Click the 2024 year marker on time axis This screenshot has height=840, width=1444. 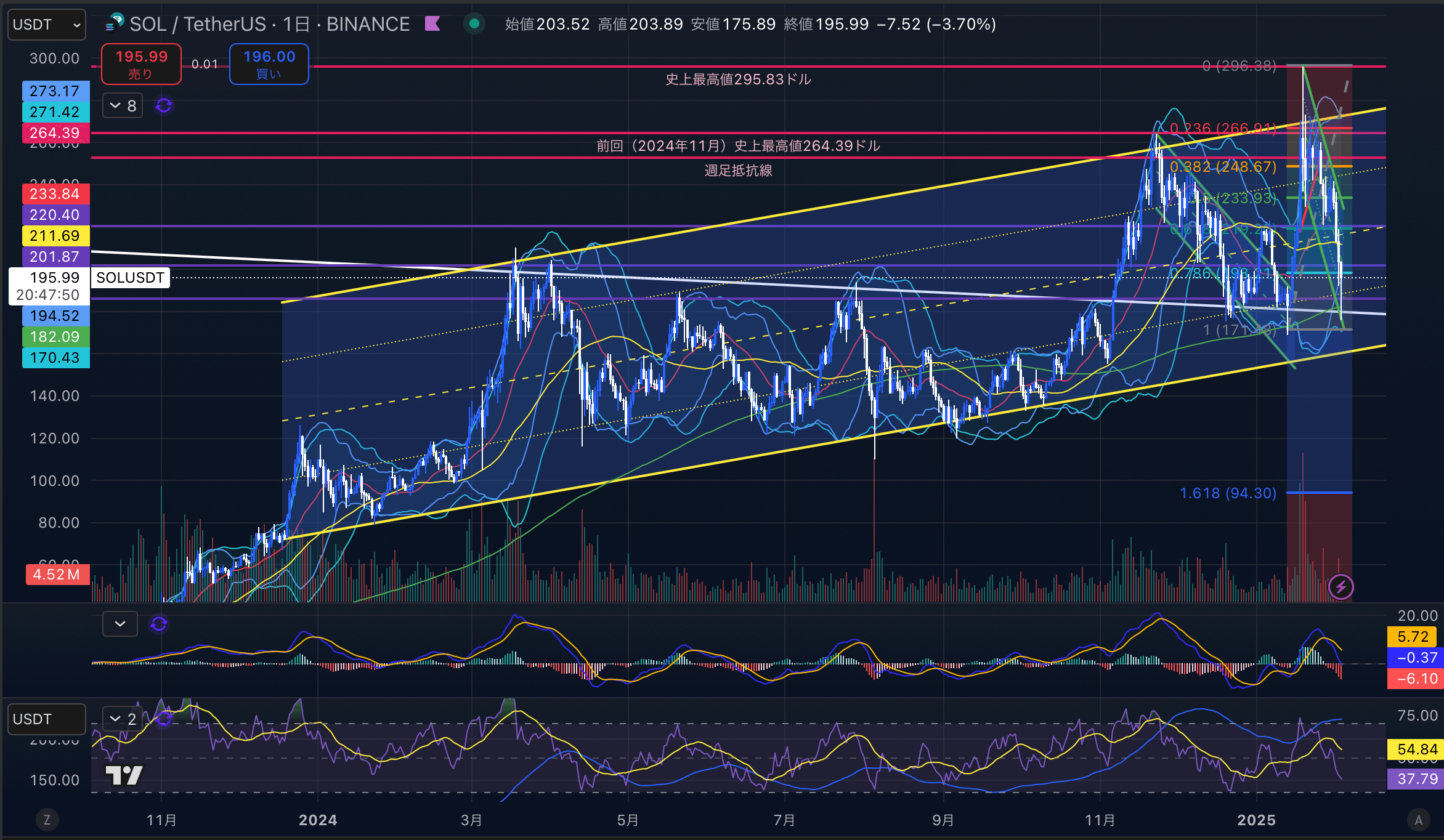pos(318,820)
